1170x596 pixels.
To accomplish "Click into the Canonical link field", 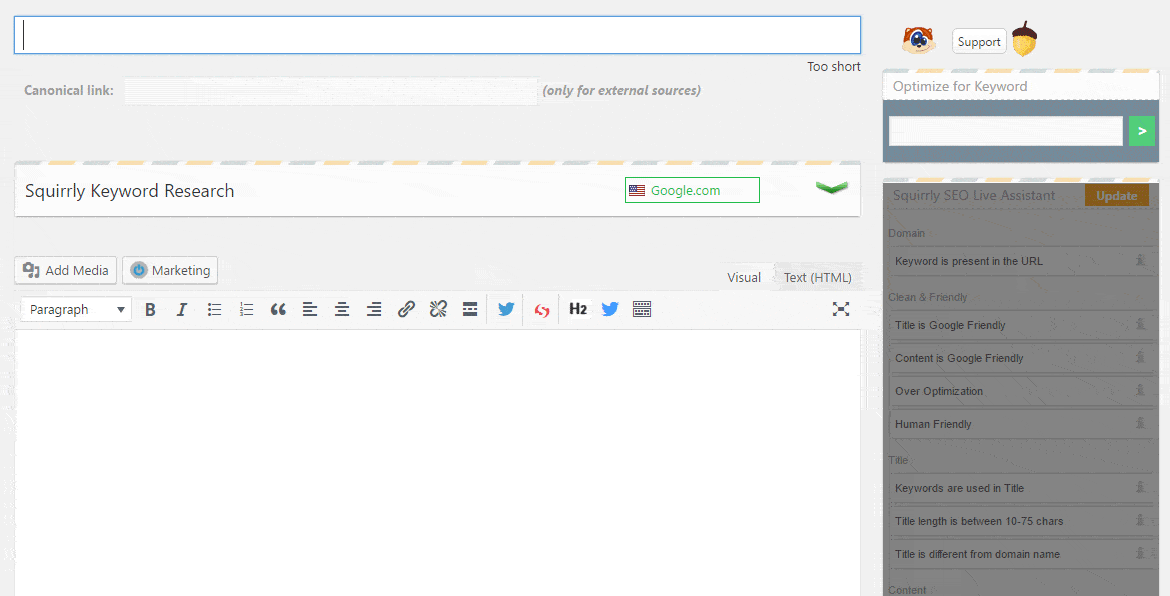I will click(331, 91).
